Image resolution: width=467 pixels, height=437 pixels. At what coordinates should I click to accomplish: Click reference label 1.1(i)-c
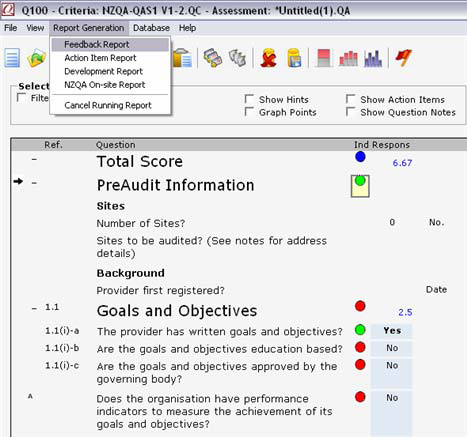click(x=62, y=365)
